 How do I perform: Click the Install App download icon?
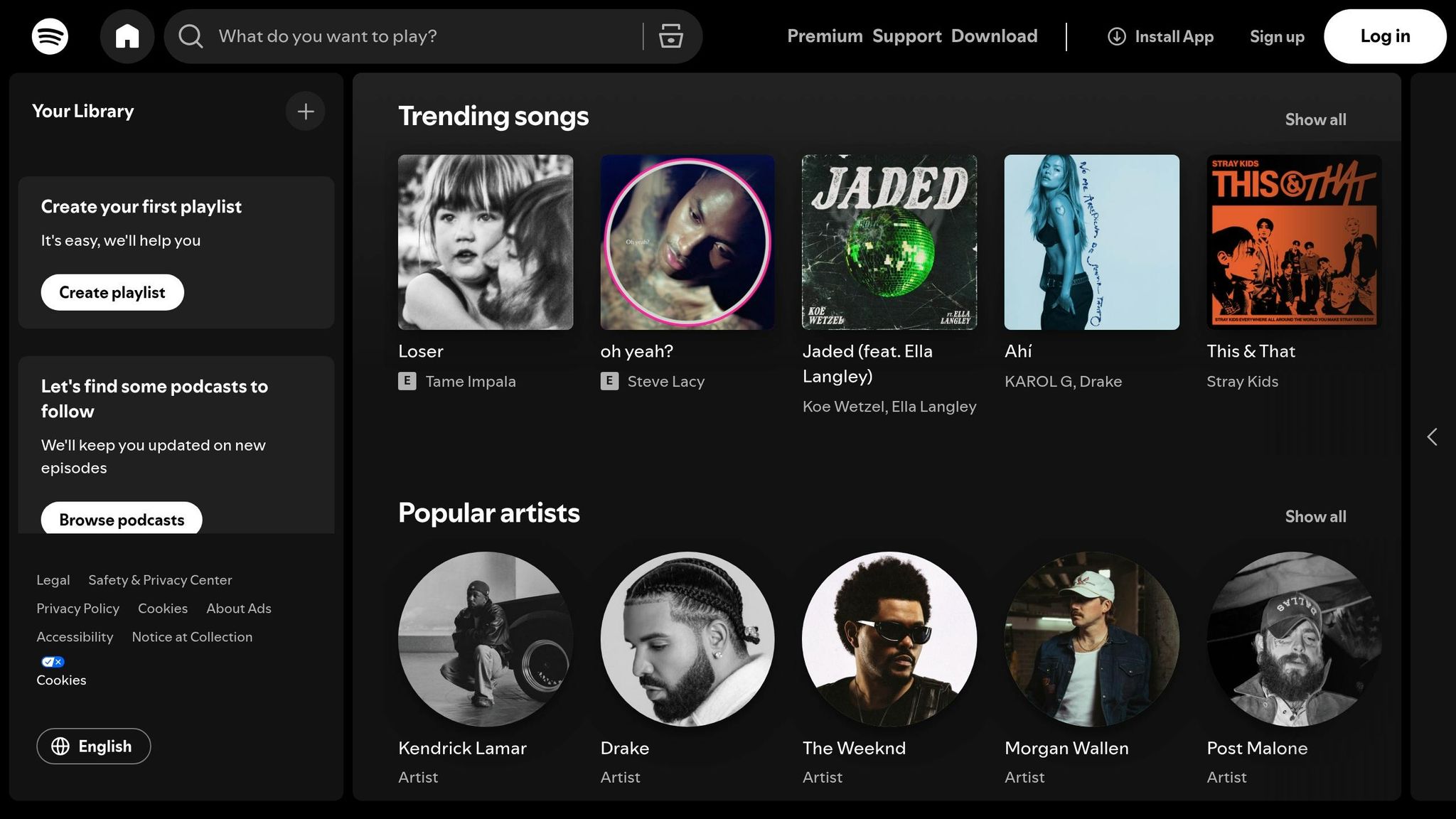1117,36
